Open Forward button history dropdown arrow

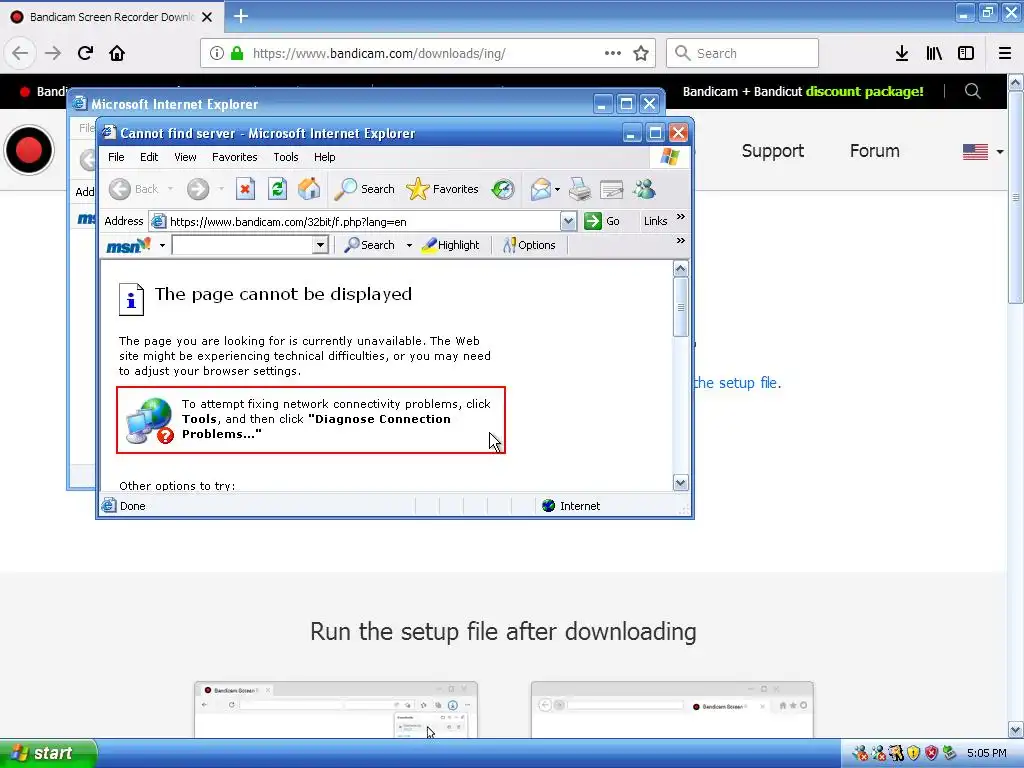click(221, 189)
